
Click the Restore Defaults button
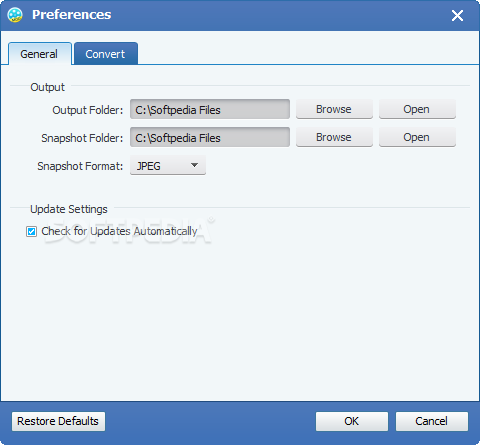[x=58, y=421]
